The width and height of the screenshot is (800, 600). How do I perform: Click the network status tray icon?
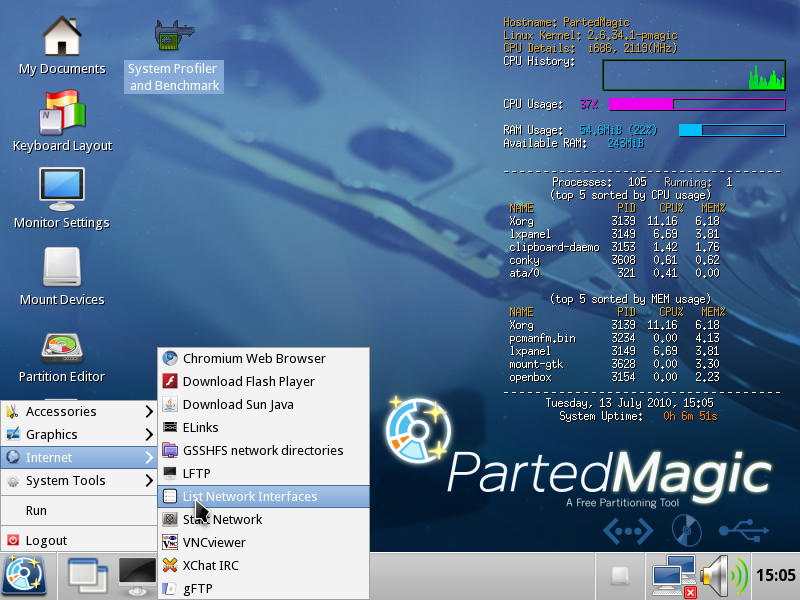pyautogui.click(x=673, y=576)
